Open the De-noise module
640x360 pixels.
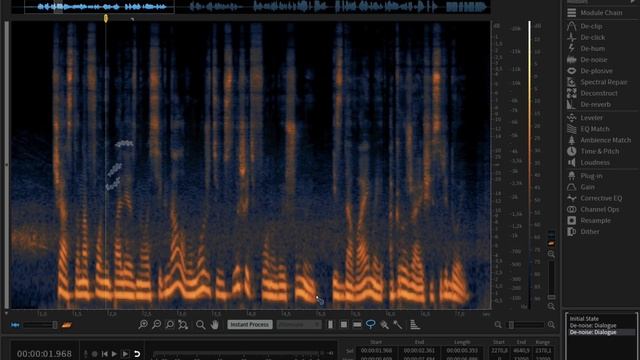587,60
